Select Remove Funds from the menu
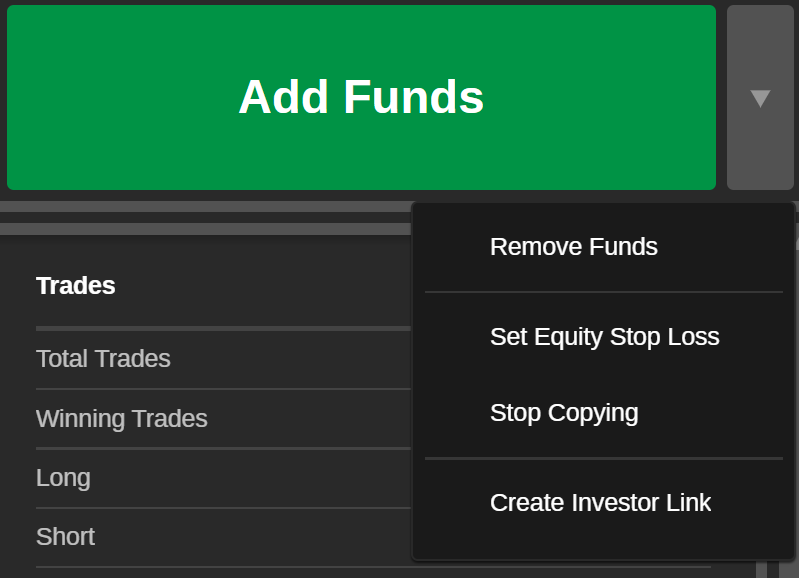Screen dimensions: 799x578 pos(573,247)
